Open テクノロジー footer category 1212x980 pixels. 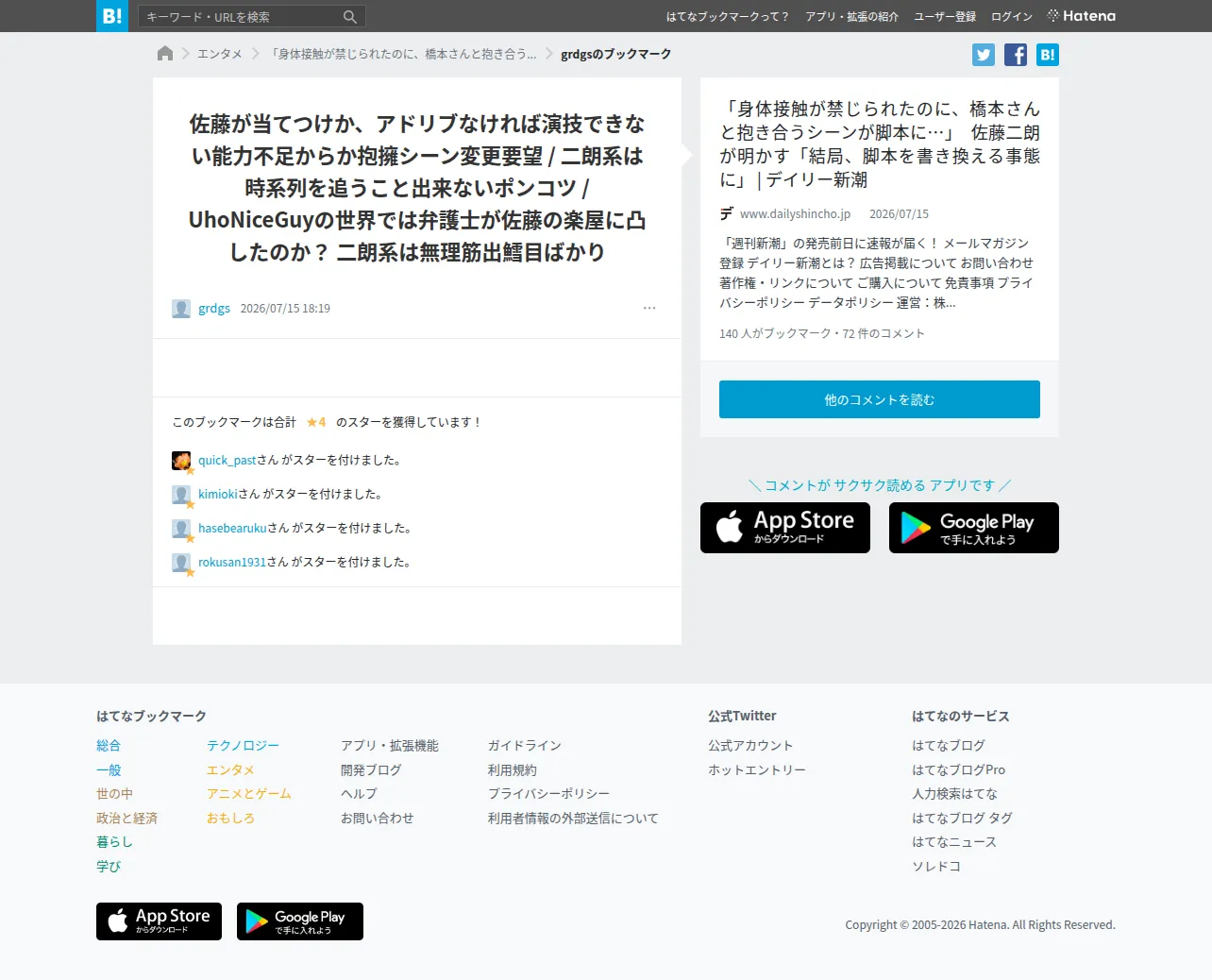point(244,746)
